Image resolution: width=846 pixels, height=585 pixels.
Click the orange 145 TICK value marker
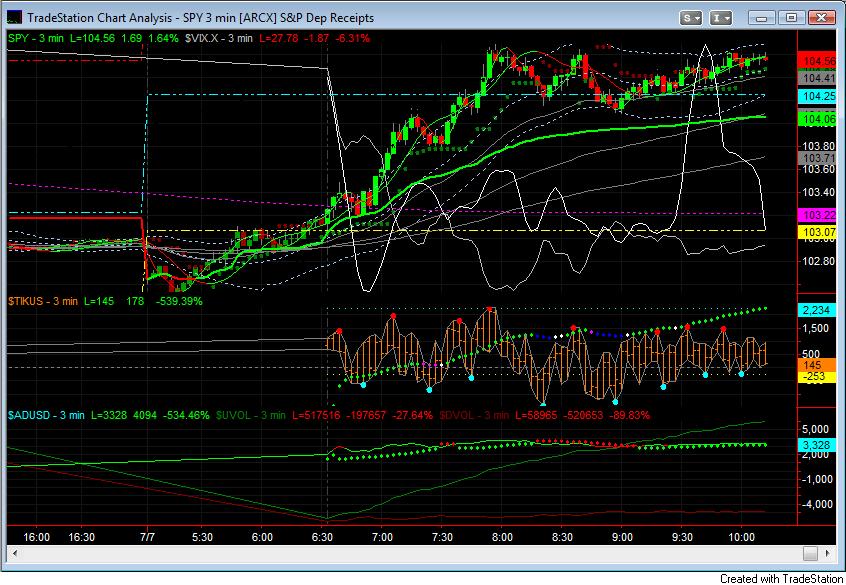coord(818,365)
